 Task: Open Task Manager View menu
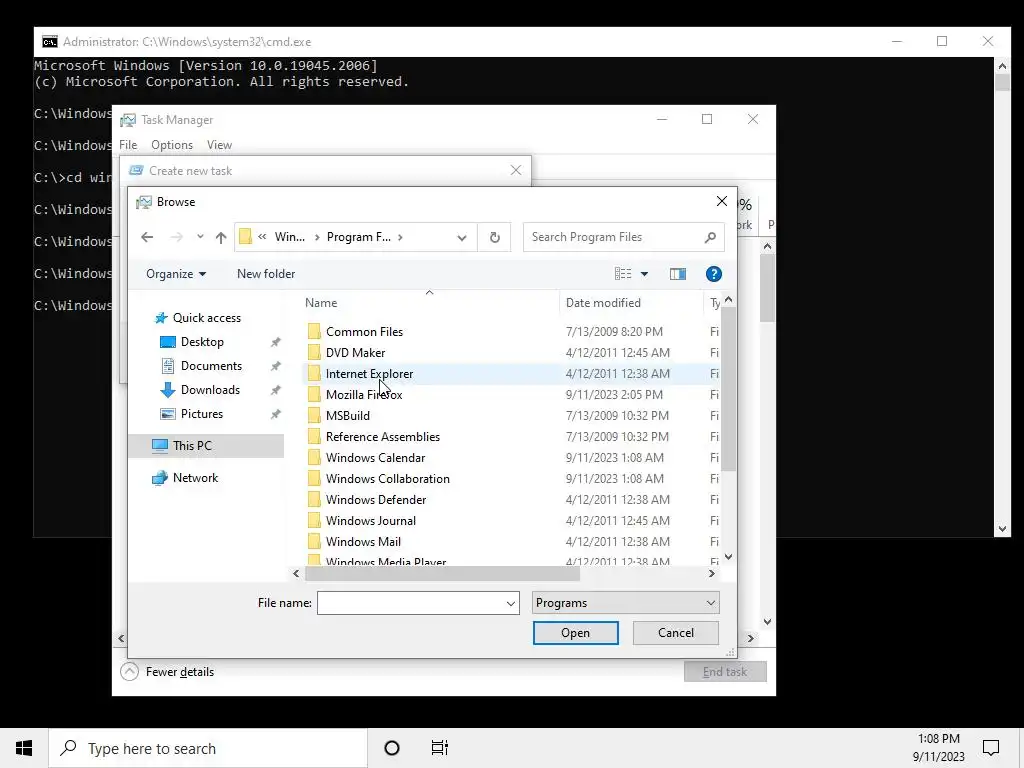(219, 145)
